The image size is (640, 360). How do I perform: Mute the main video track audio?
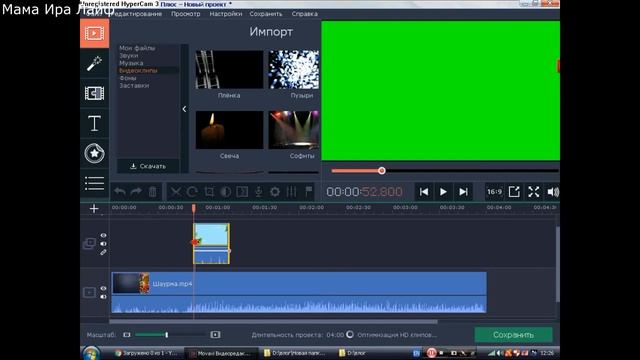103,297
